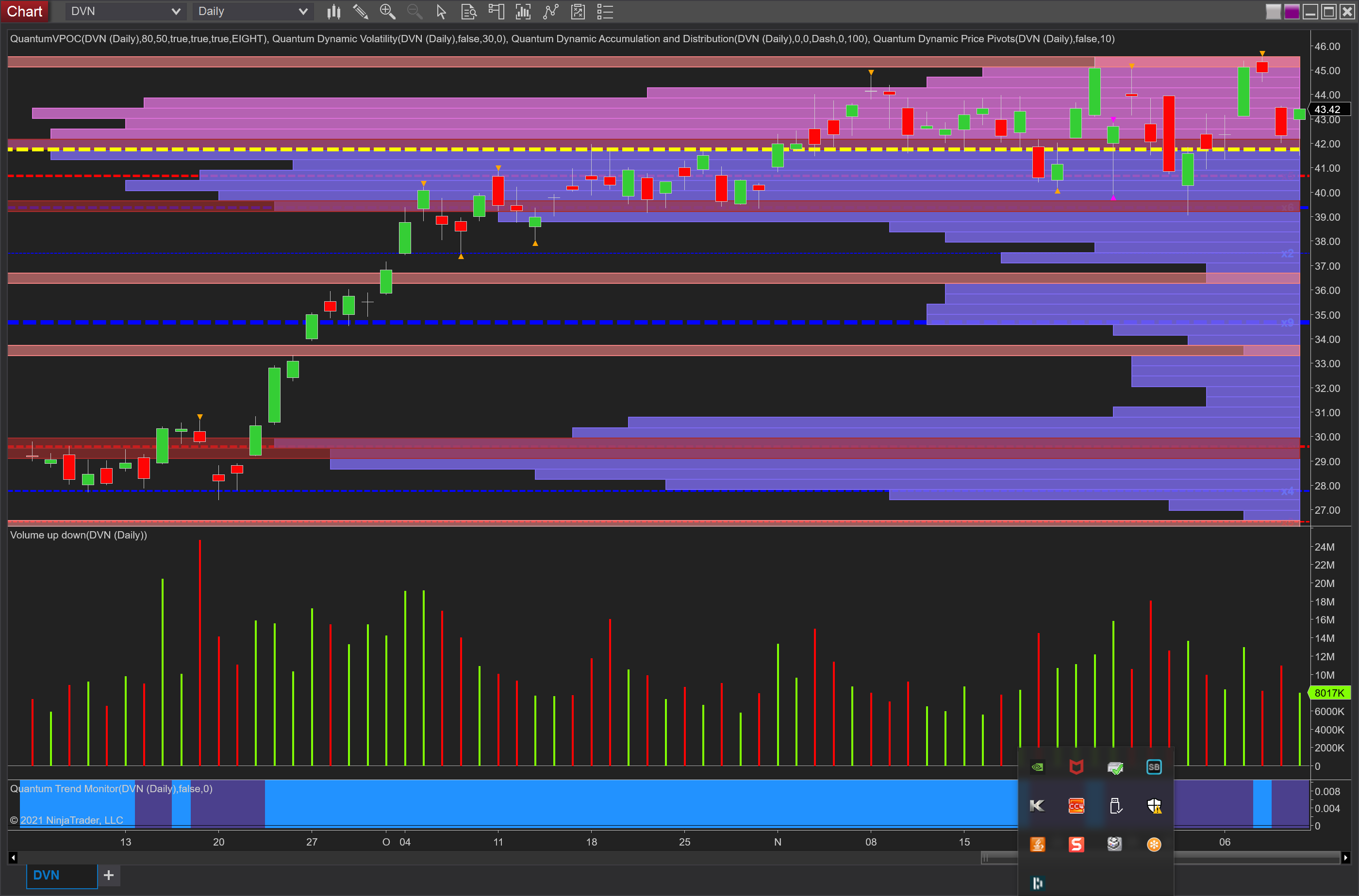Open the CC4 tray icon

[1076, 806]
